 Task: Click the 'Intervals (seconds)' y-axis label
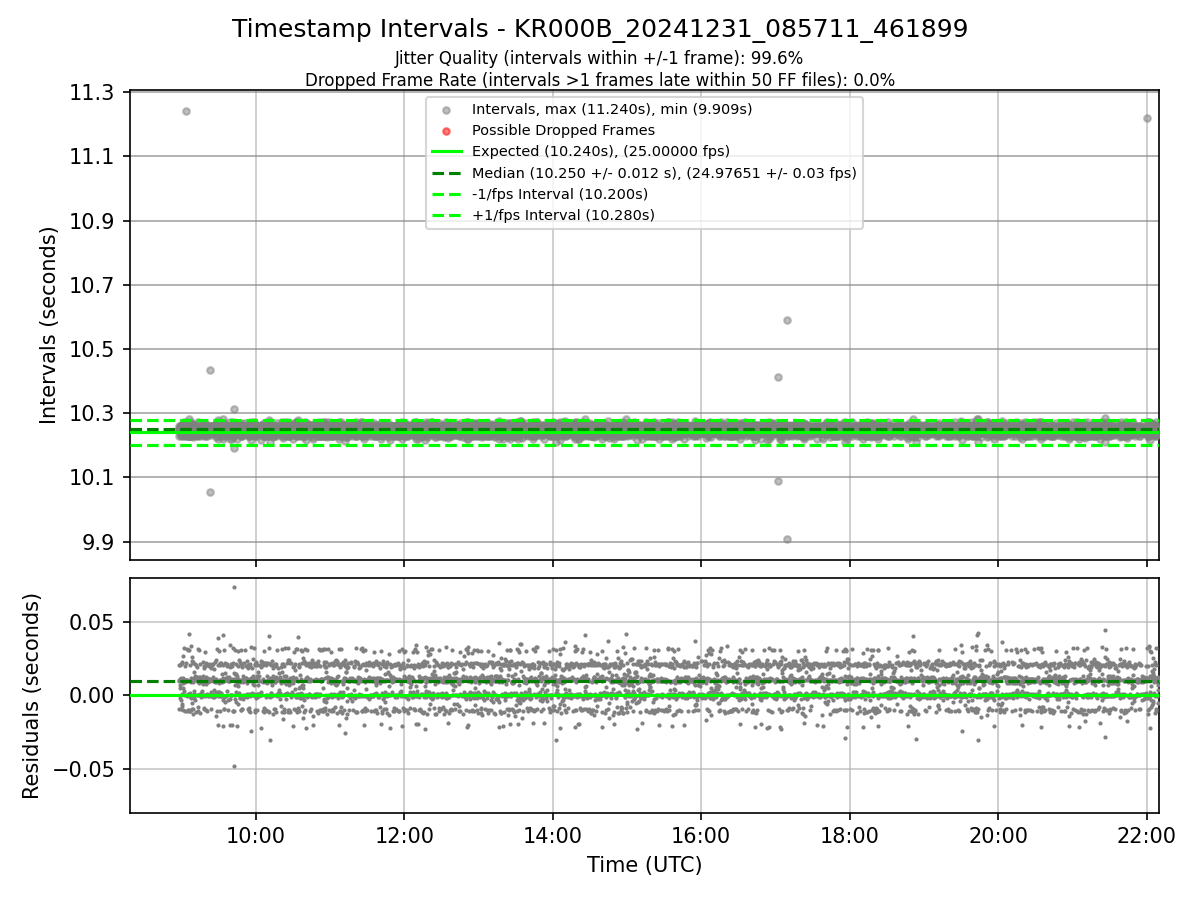[49, 325]
